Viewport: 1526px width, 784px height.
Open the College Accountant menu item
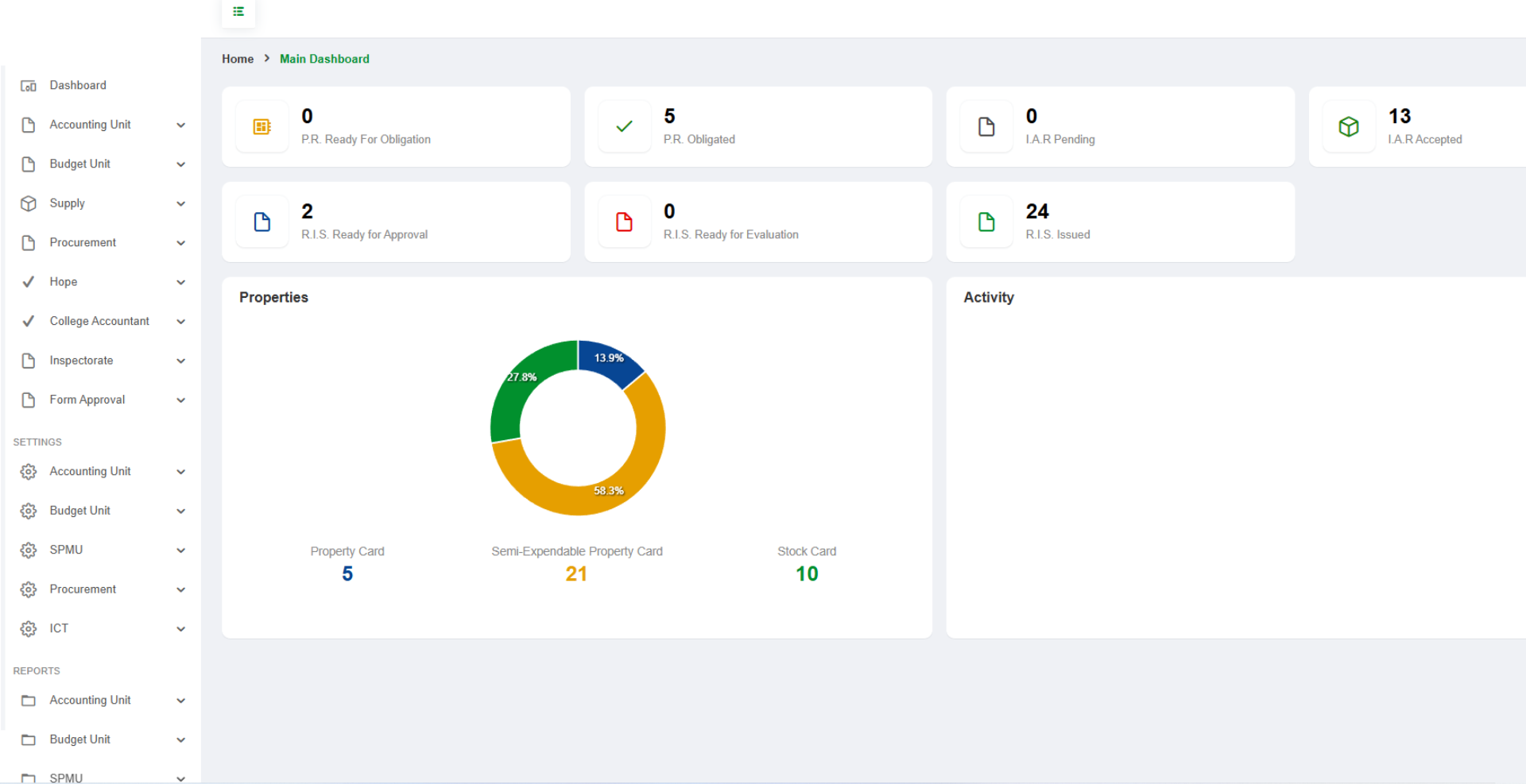click(99, 321)
